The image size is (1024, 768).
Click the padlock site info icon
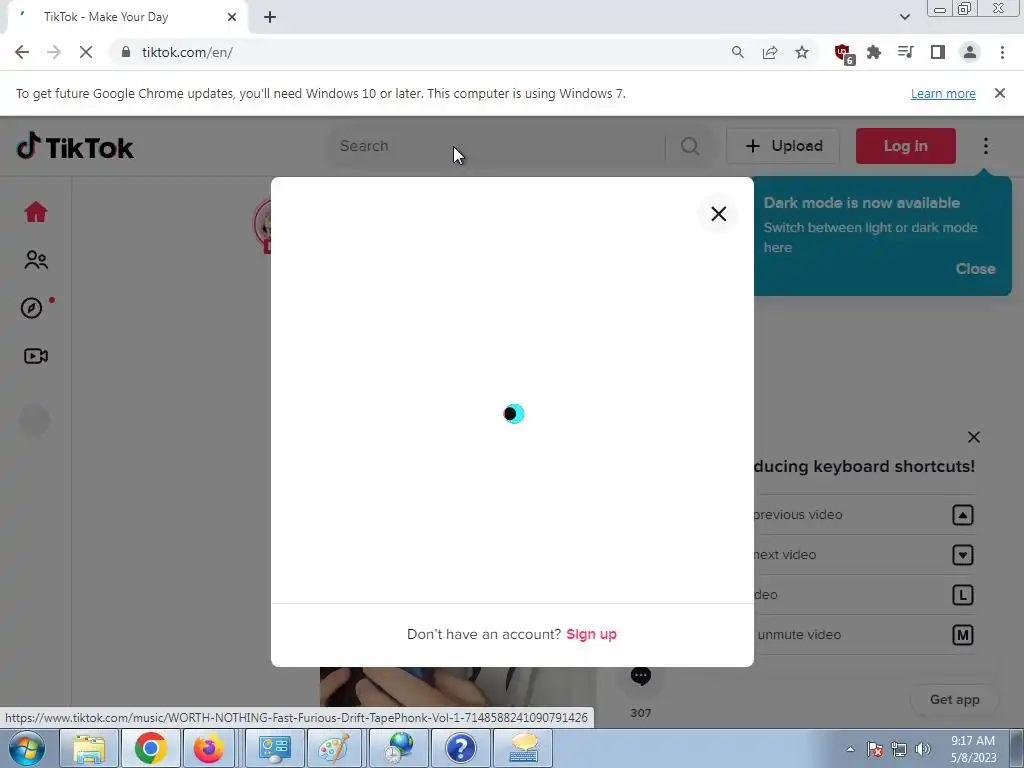(126, 52)
